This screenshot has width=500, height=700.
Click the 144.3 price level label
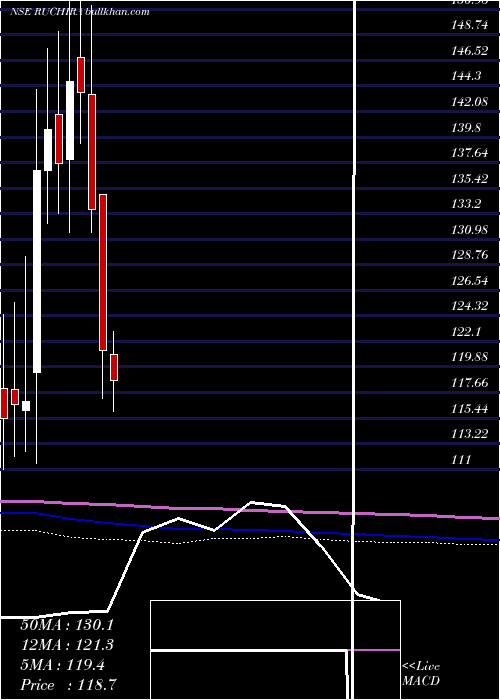pyautogui.click(x=466, y=76)
